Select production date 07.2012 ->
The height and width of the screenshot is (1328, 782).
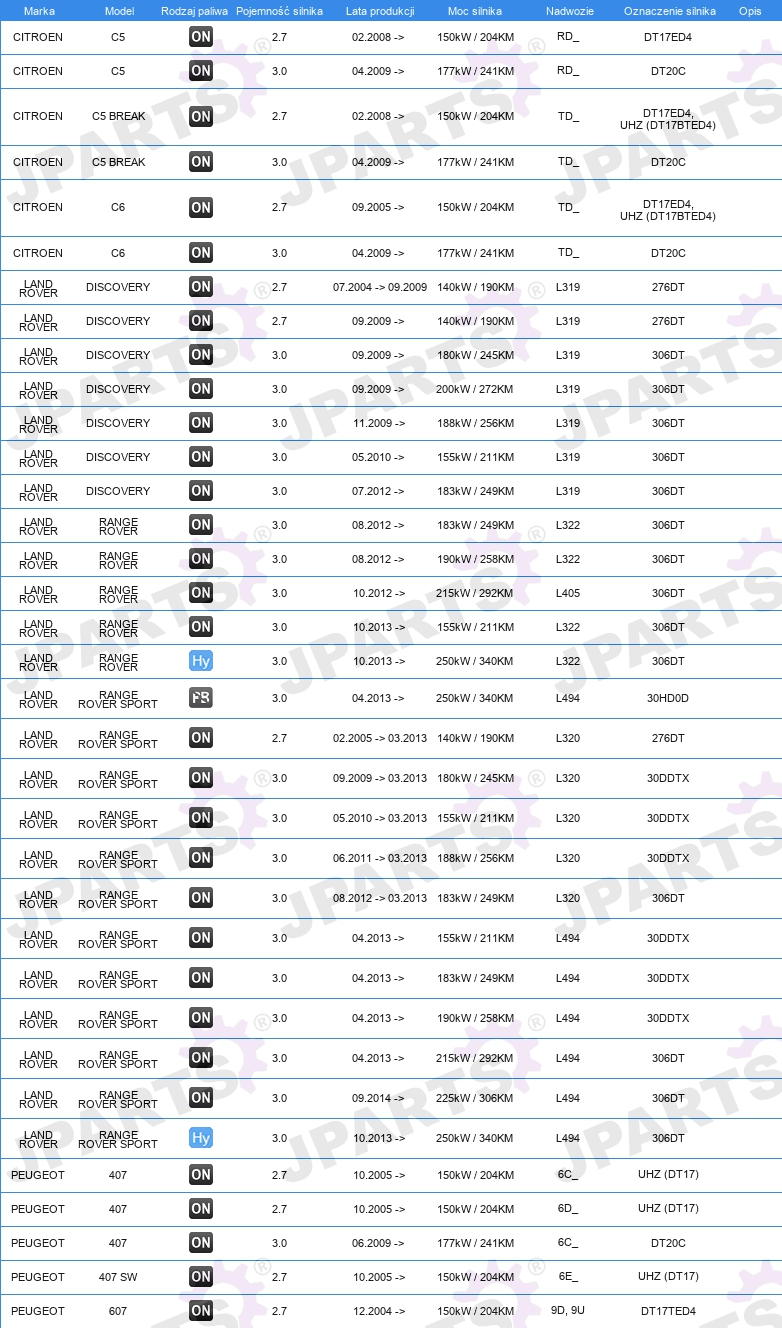[x=379, y=492]
